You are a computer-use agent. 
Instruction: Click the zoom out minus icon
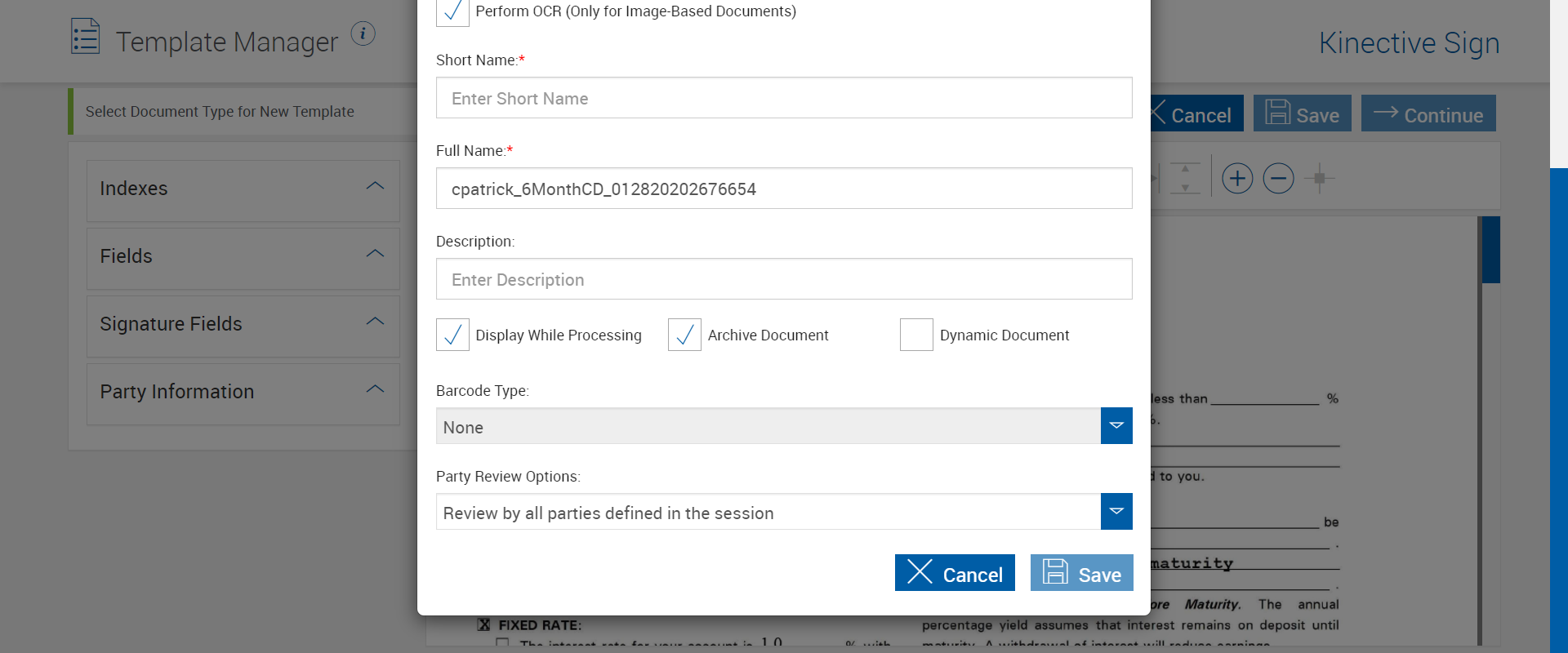click(1278, 178)
